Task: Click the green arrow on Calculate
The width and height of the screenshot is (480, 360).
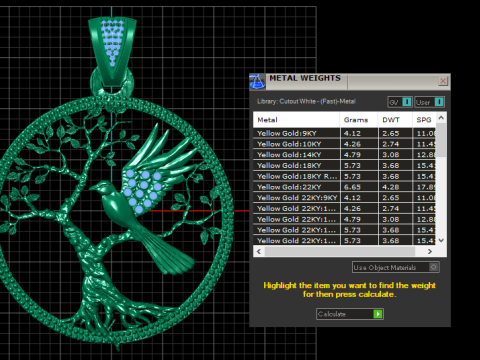Action: 378,314
